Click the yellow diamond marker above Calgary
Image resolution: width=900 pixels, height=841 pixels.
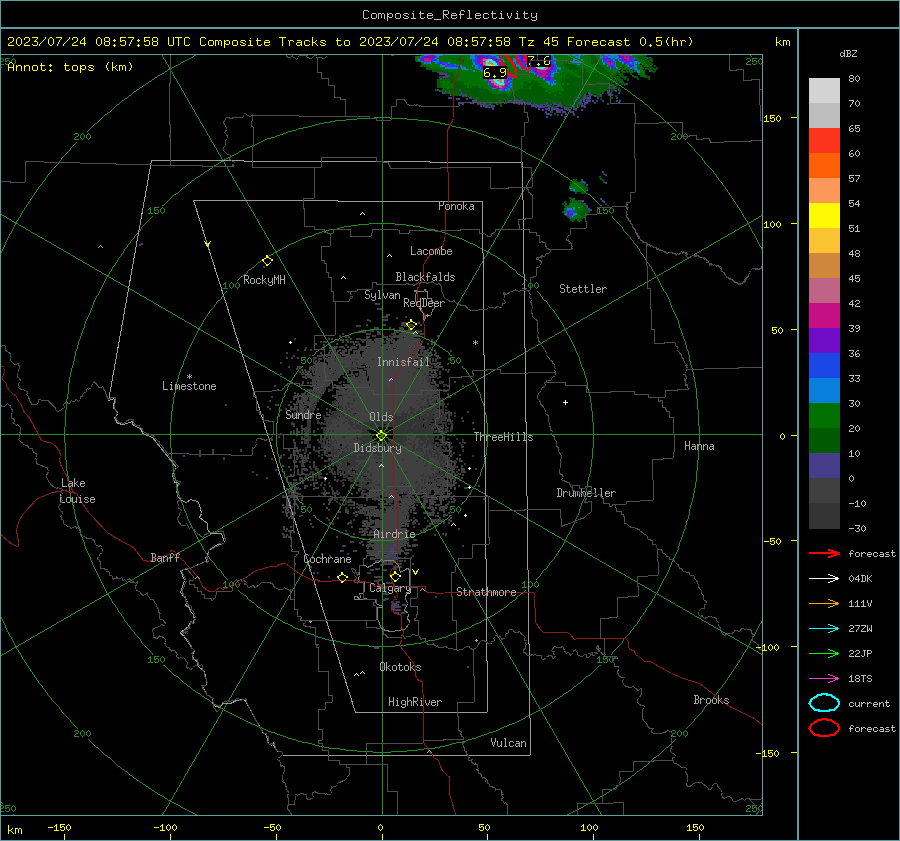point(395,576)
